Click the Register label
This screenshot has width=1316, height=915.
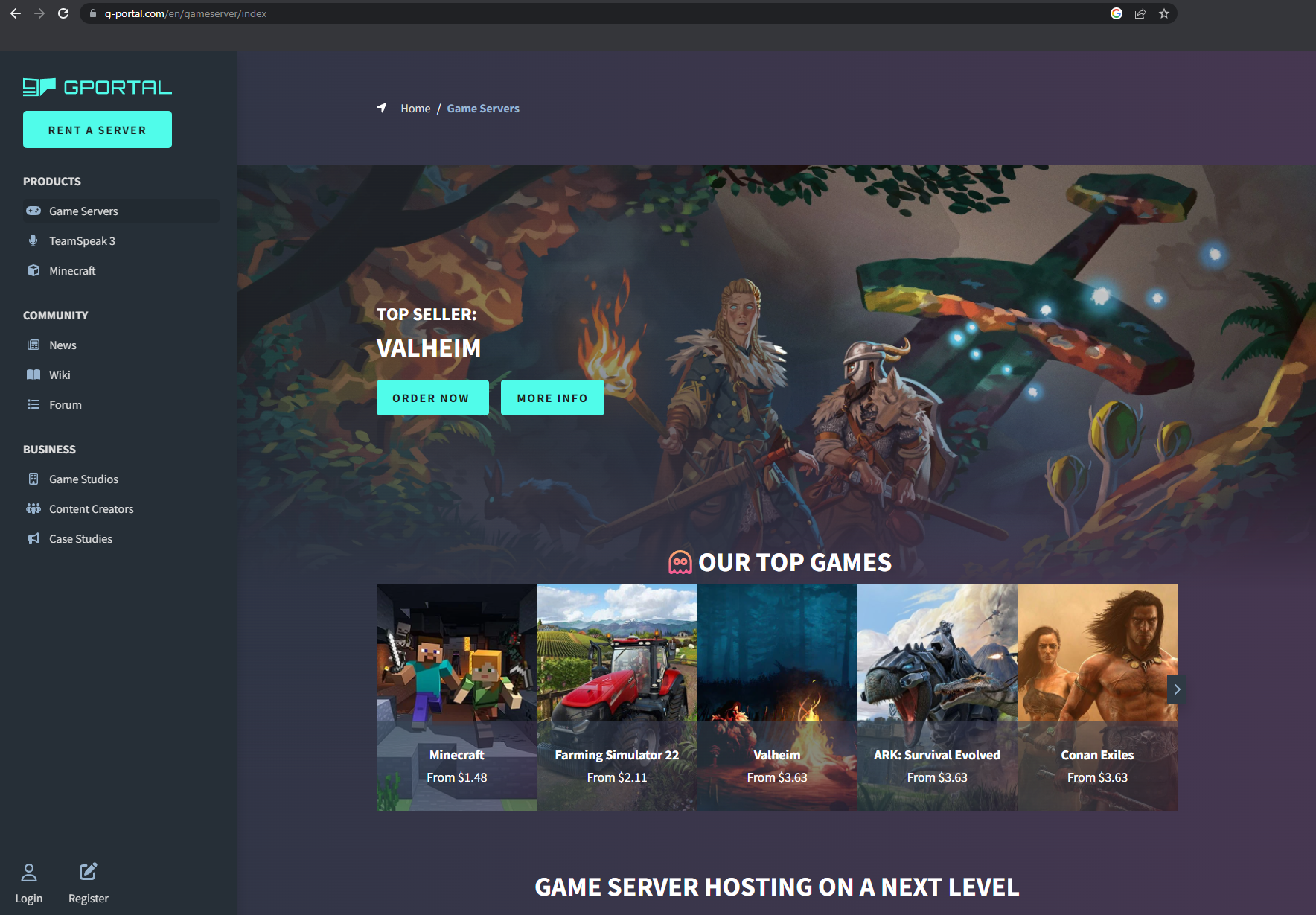[x=89, y=898]
